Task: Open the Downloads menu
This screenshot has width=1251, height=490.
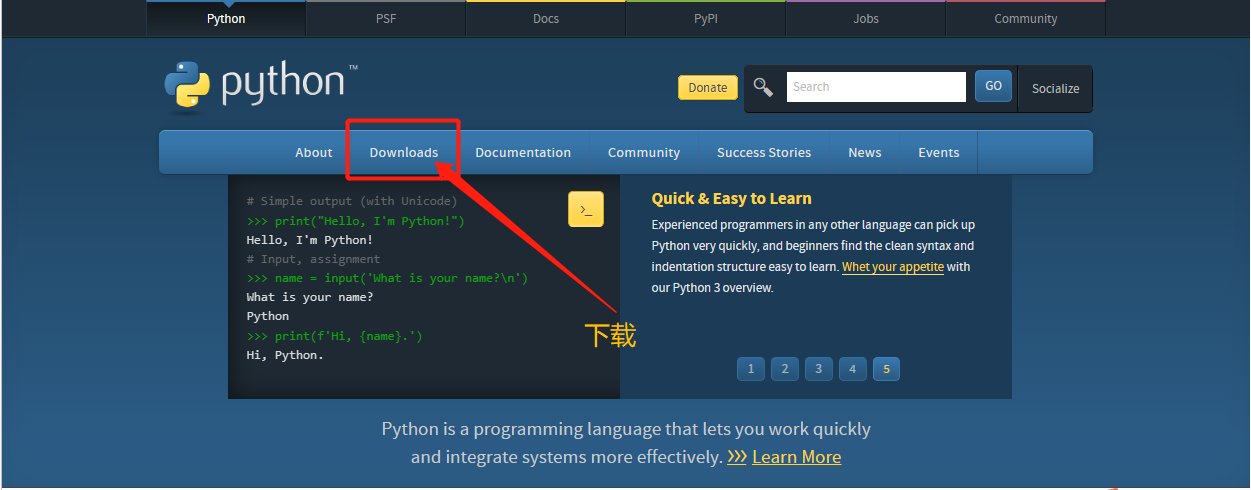Action: [x=404, y=152]
